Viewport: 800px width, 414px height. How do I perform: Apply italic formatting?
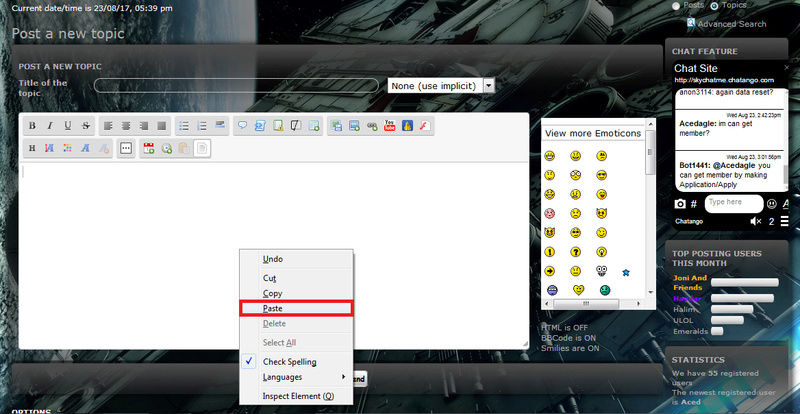pos(50,126)
